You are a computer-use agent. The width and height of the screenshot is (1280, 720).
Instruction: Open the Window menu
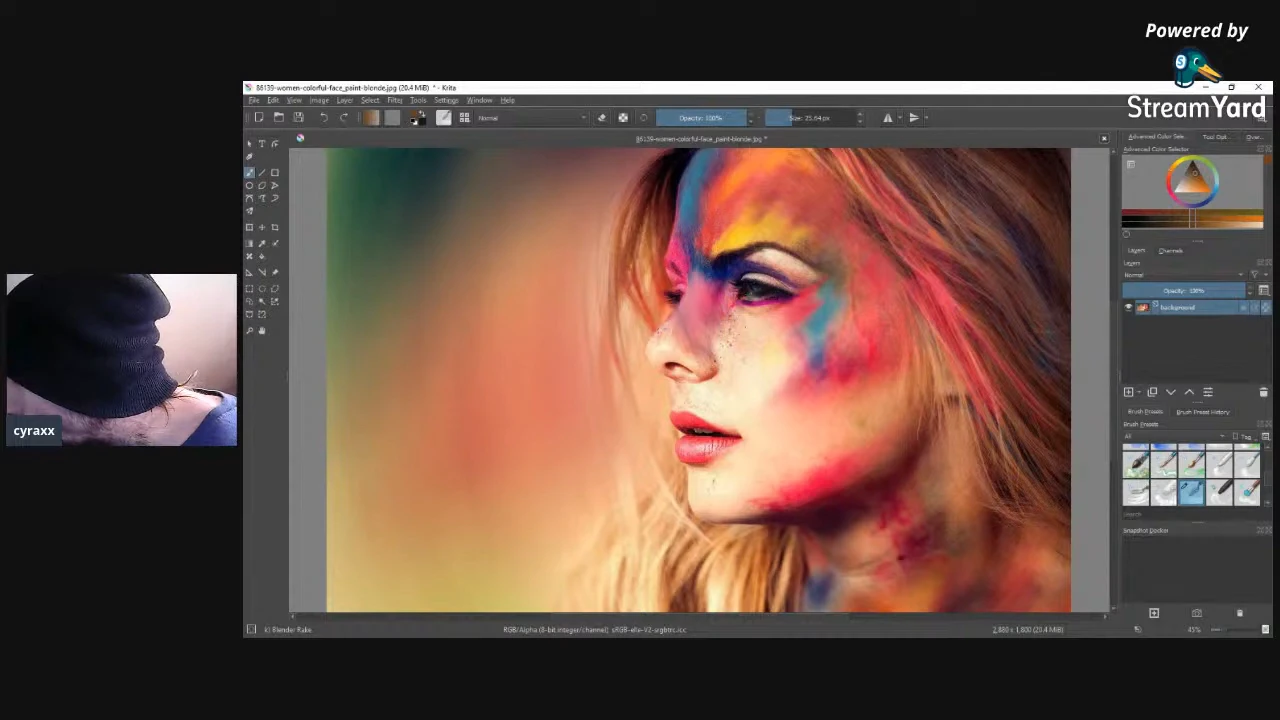click(479, 100)
